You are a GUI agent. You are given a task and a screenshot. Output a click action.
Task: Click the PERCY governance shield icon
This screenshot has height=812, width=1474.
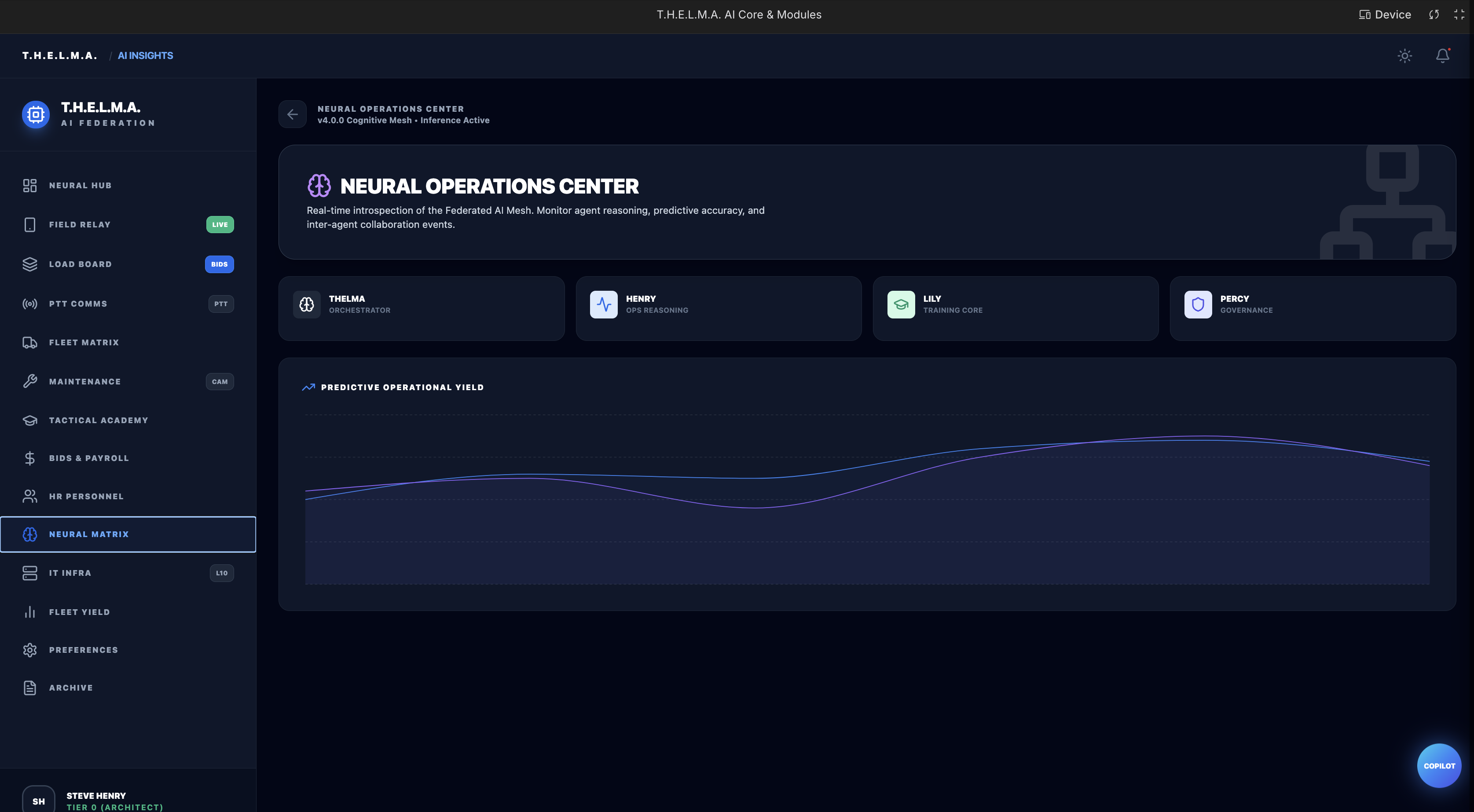click(x=1198, y=304)
